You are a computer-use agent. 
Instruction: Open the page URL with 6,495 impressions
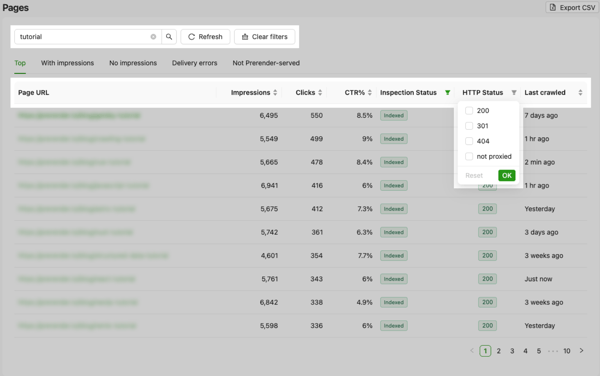coord(79,116)
